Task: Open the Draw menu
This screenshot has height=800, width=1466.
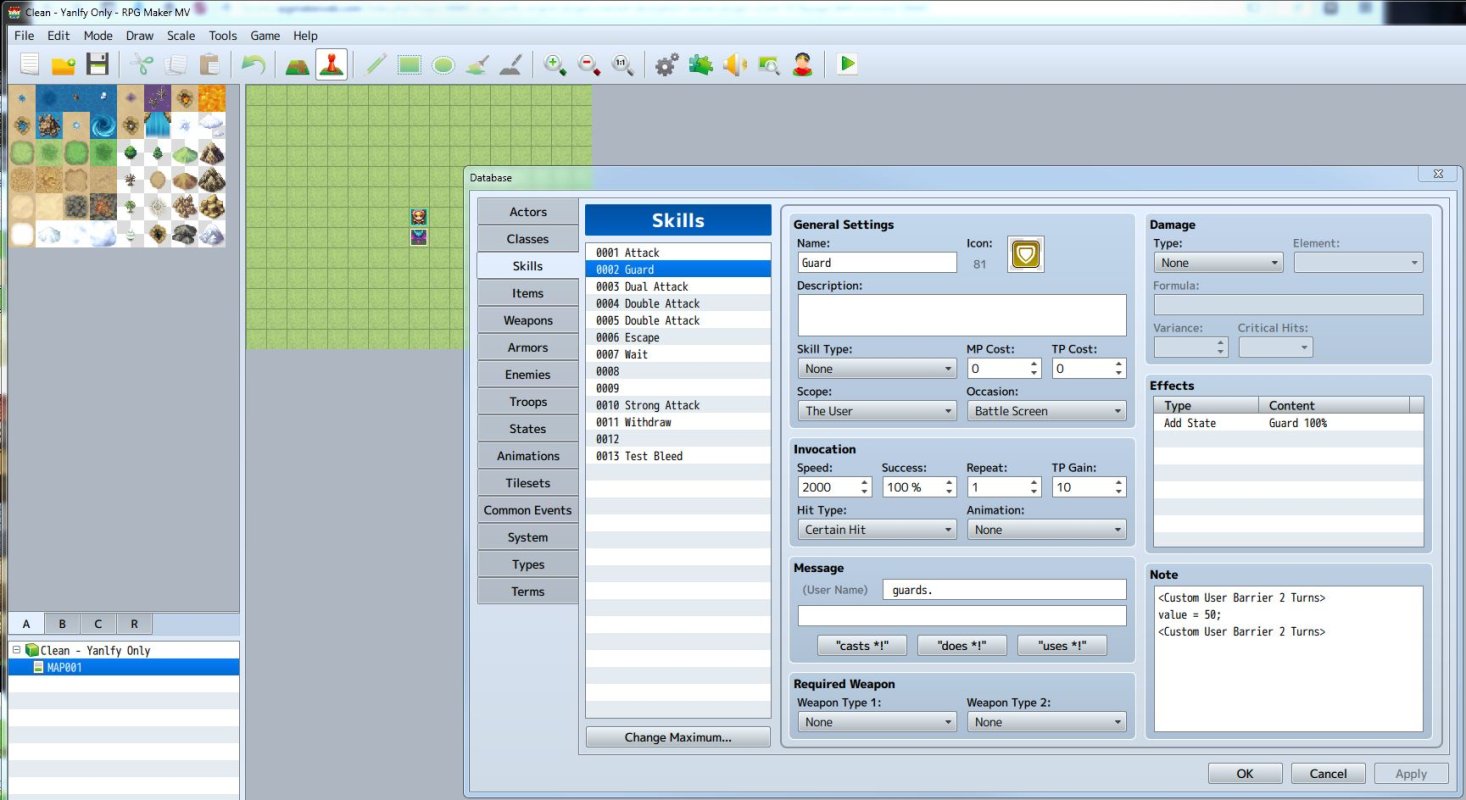Action: coord(140,36)
